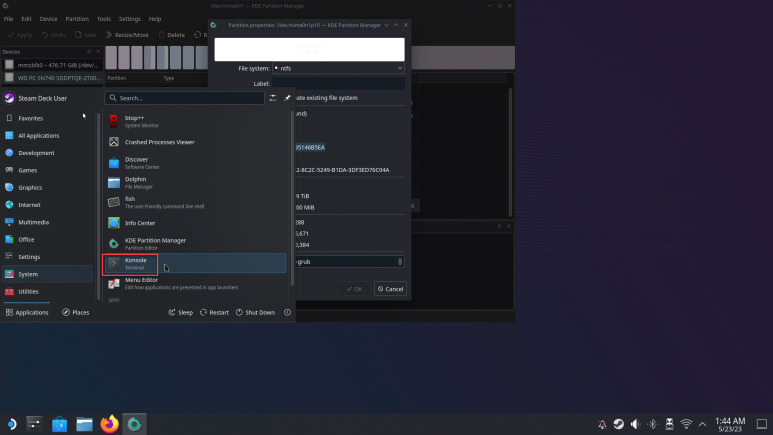Click the Steam Deck User avatar

pos(9,98)
